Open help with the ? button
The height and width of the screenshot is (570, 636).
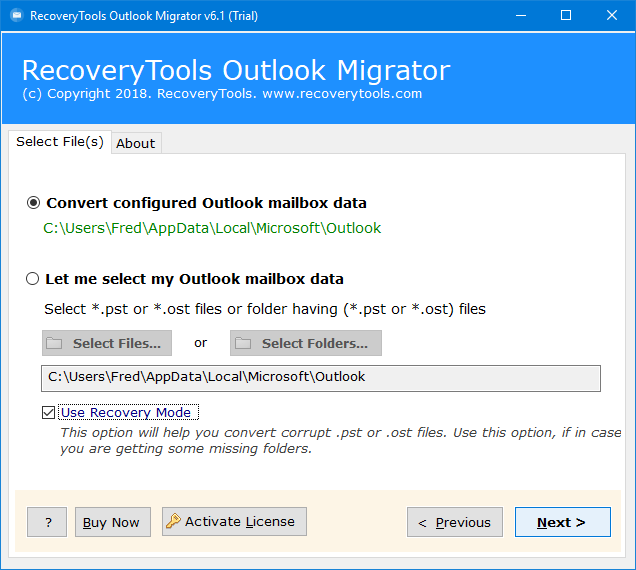47,522
